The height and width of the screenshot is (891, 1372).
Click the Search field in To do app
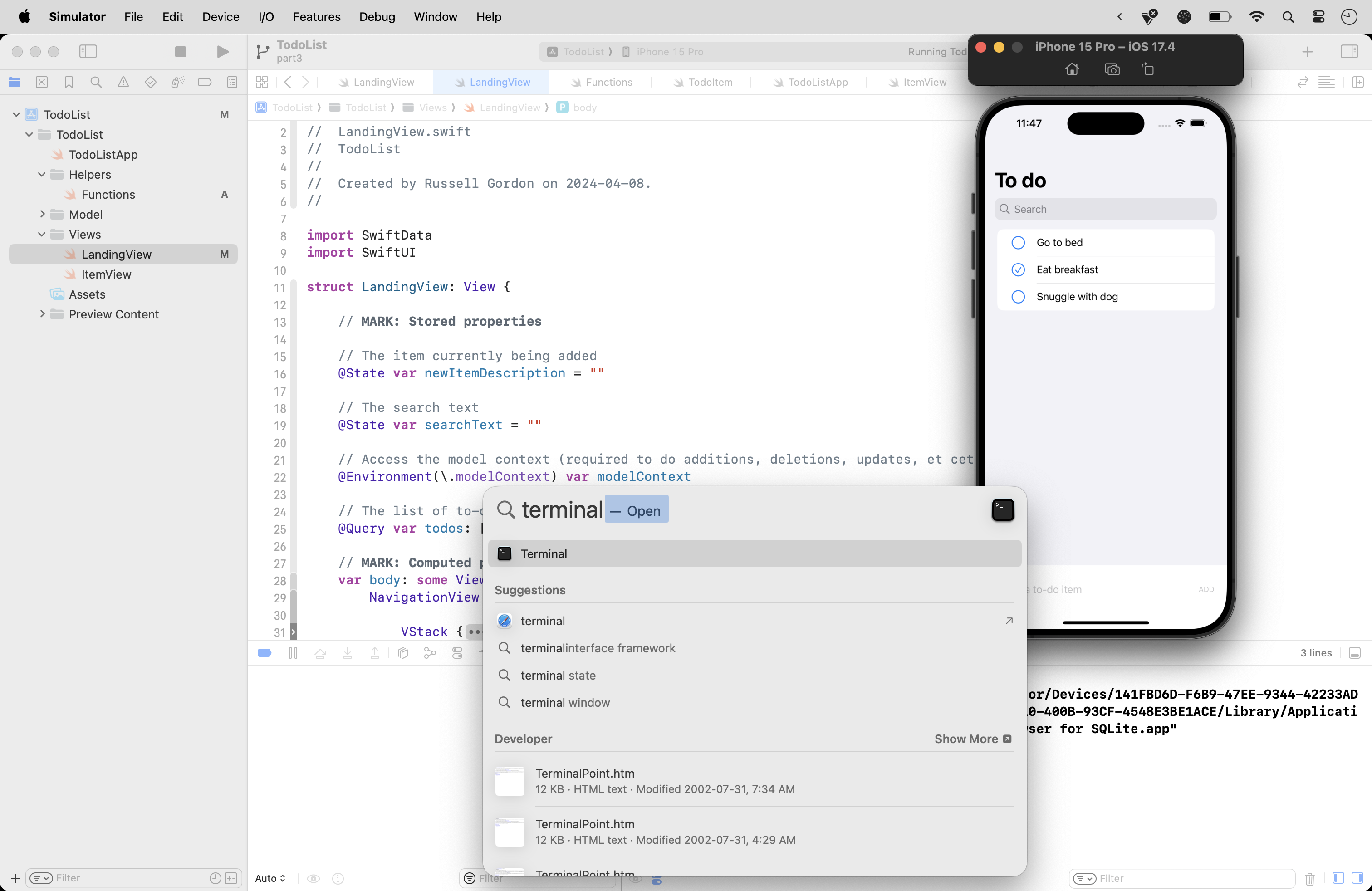coord(1105,209)
